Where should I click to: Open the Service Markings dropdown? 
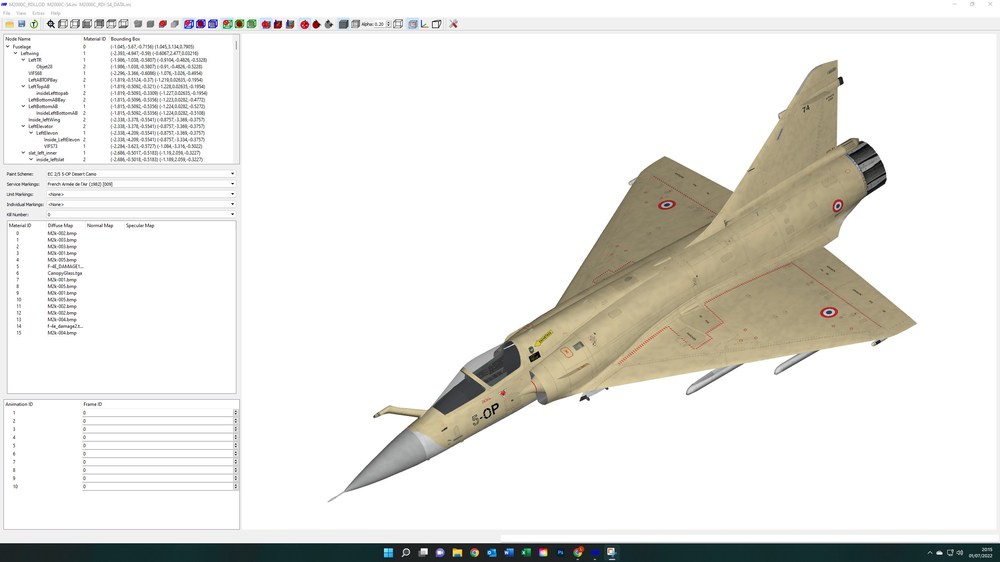[141, 184]
